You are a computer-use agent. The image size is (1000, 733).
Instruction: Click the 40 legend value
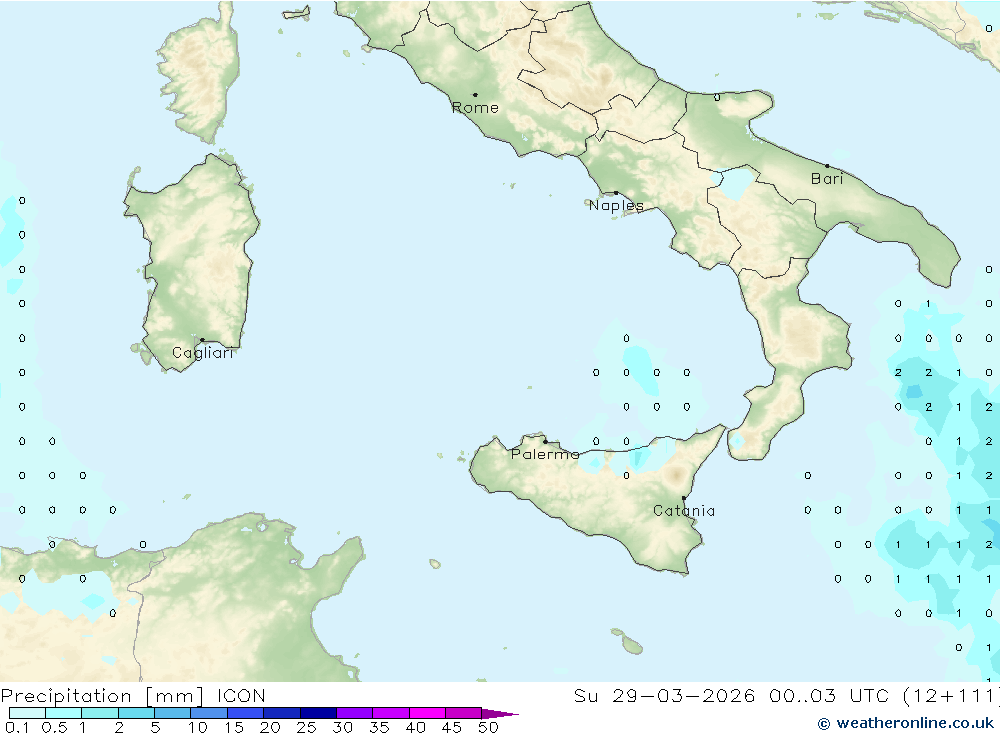coord(416,727)
